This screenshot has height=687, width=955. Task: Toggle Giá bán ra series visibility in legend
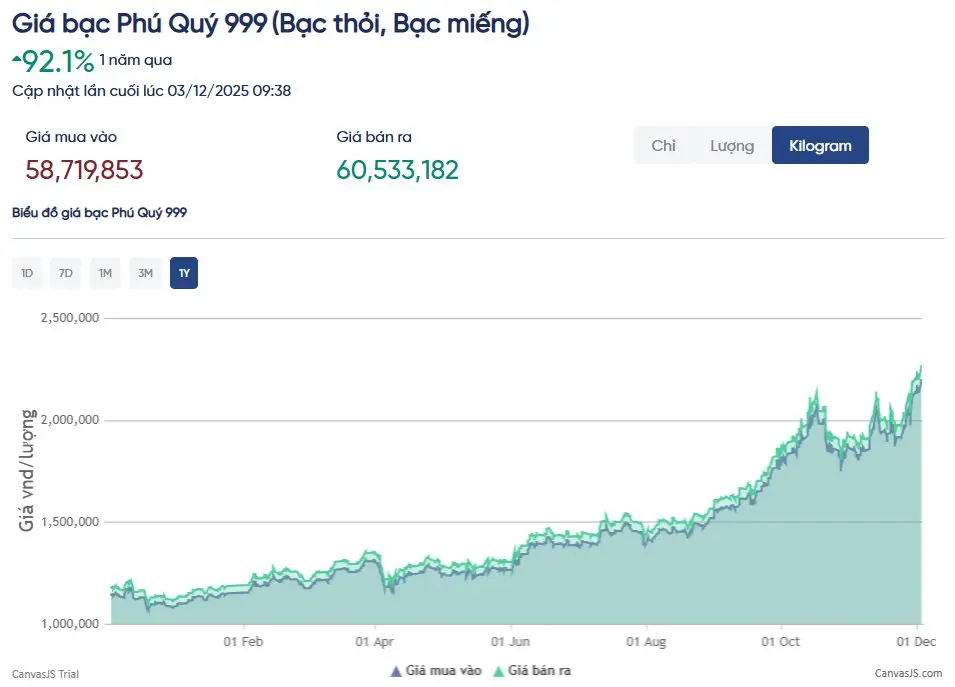pyautogui.click(x=535, y=671)
